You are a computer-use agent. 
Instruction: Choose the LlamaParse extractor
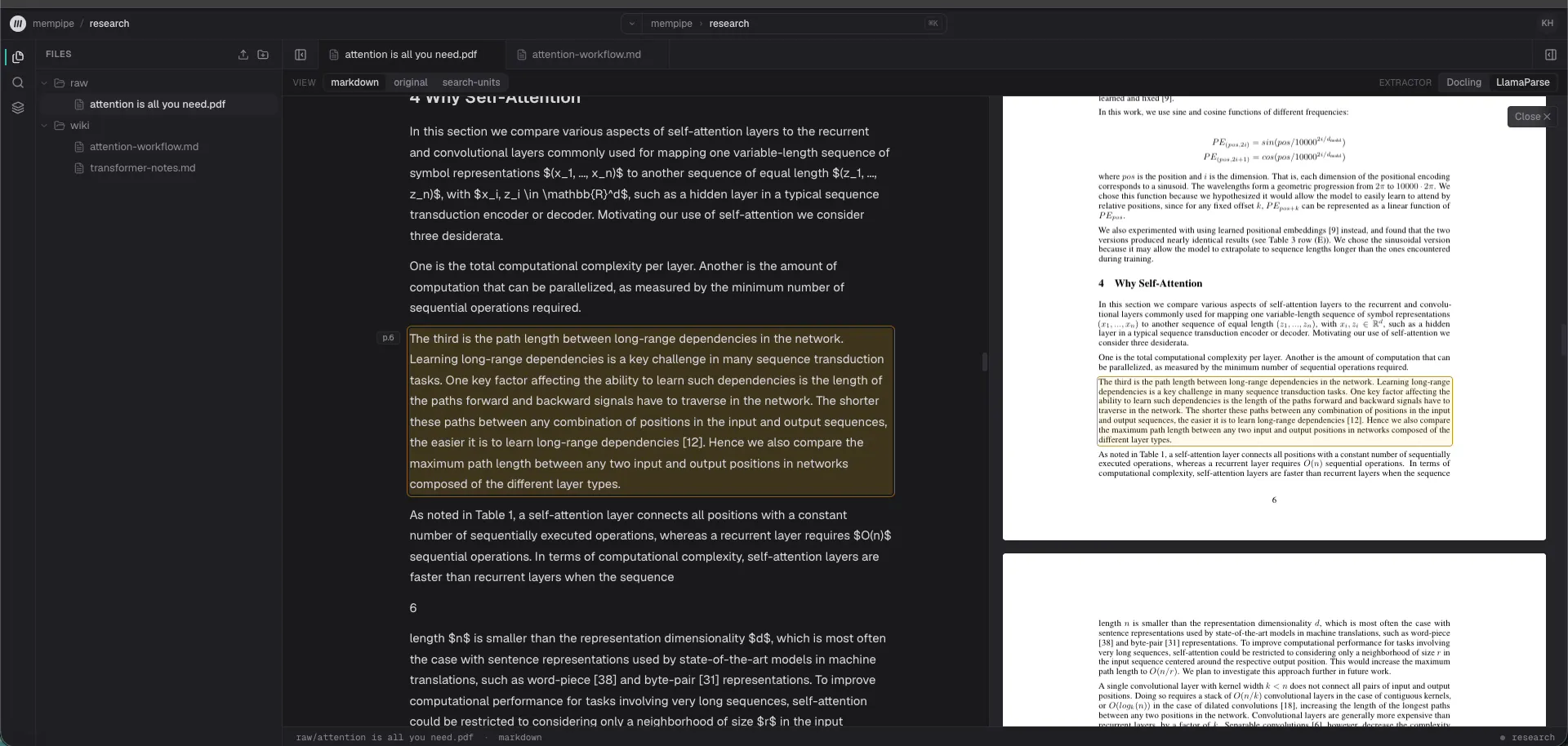(x=1522, y=82)
